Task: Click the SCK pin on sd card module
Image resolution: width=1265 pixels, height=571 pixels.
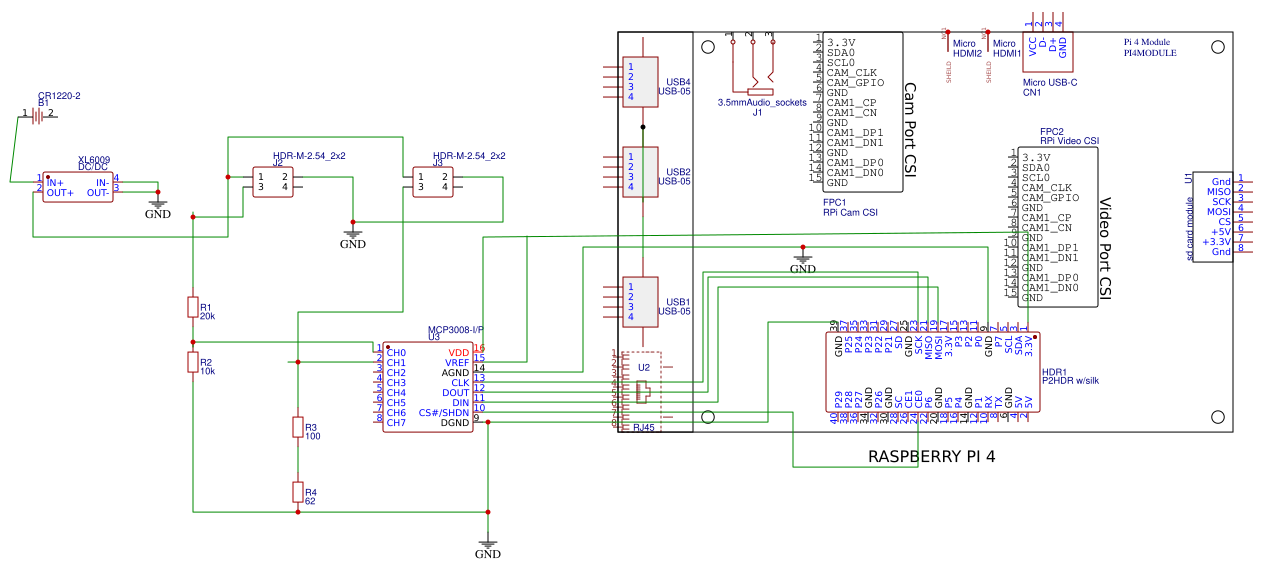Action: 1222,201
